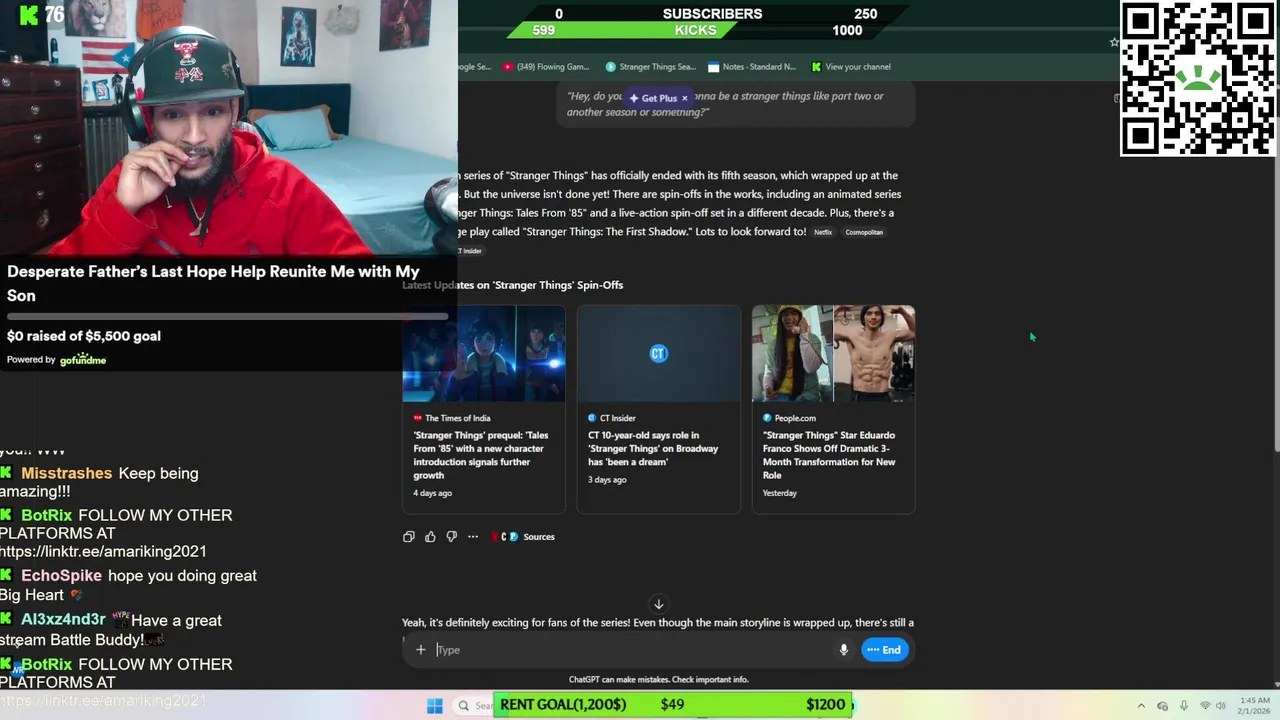Click Al3xz4nd3r username in chat
This screenshot has width=1280, height=720.
63,620
